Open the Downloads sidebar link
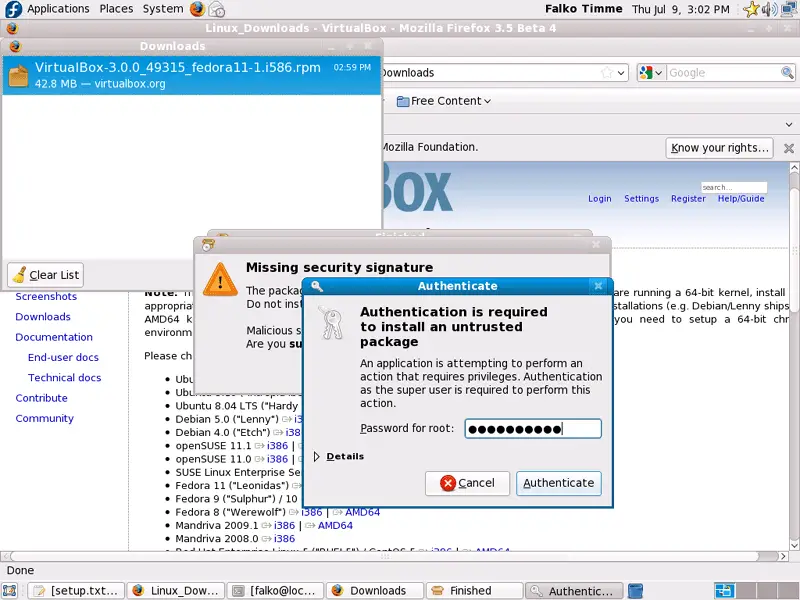Image resolution: width=800 pixels, height=600 pixels. [43, 317]
